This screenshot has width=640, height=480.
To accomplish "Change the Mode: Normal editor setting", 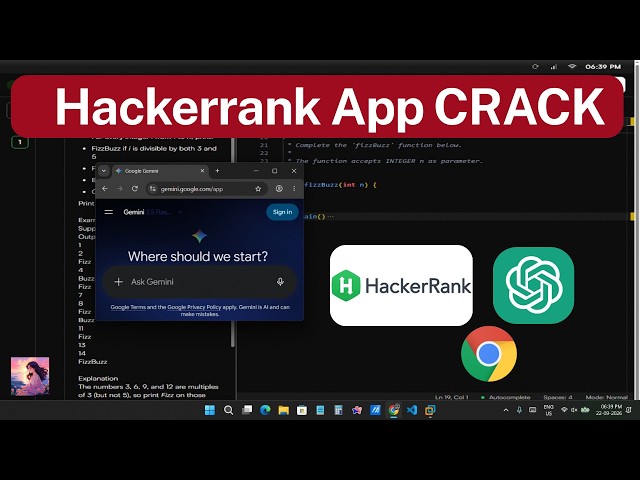I will pyautogui.click(x=607, y=397).
